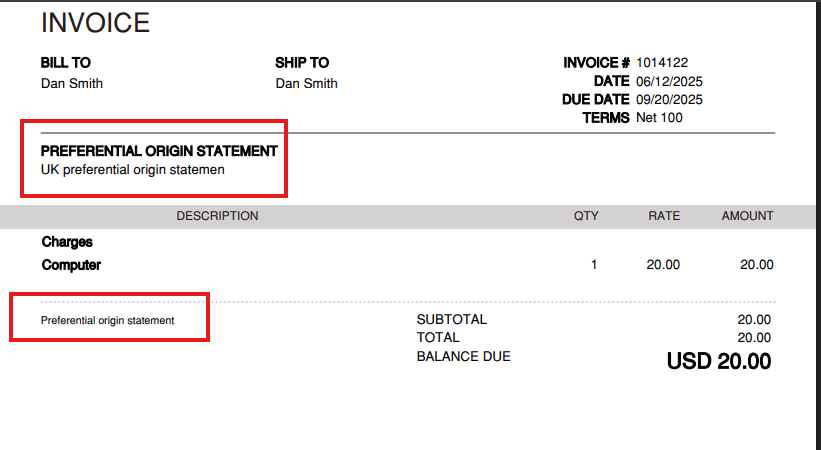Viewport: 821px width, 450px height.
Task: Click the QTY column header
Action: click(x=586, y=216)
